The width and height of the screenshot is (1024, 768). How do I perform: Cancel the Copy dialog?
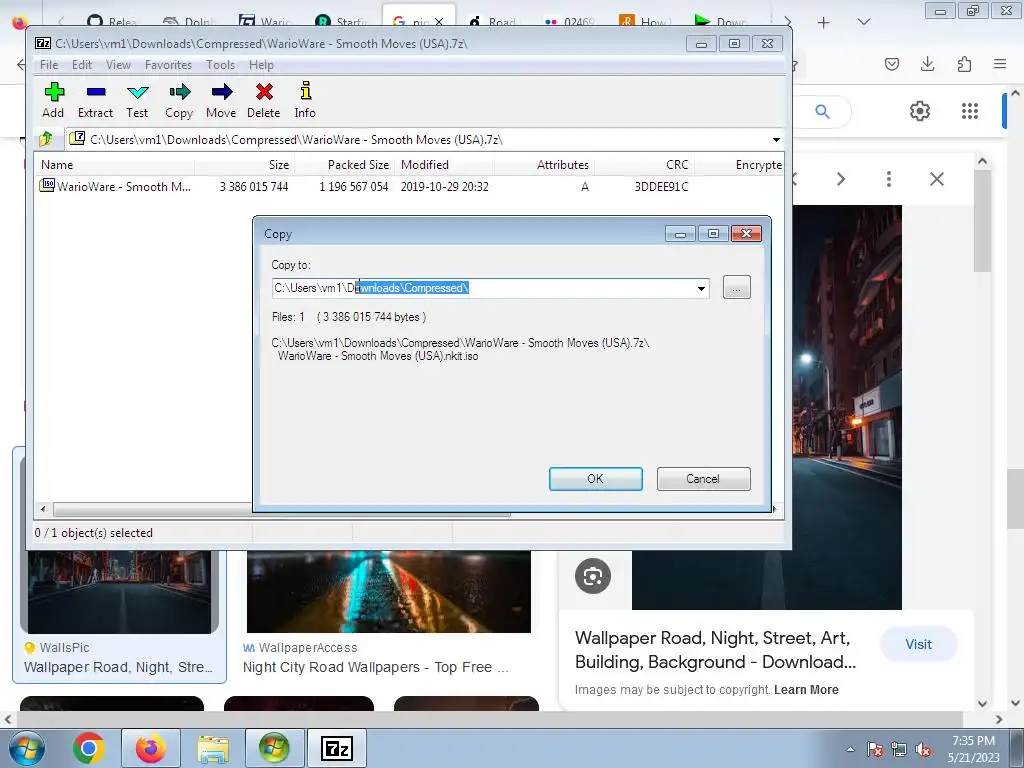pyautogui.click(x=703, y=479)
